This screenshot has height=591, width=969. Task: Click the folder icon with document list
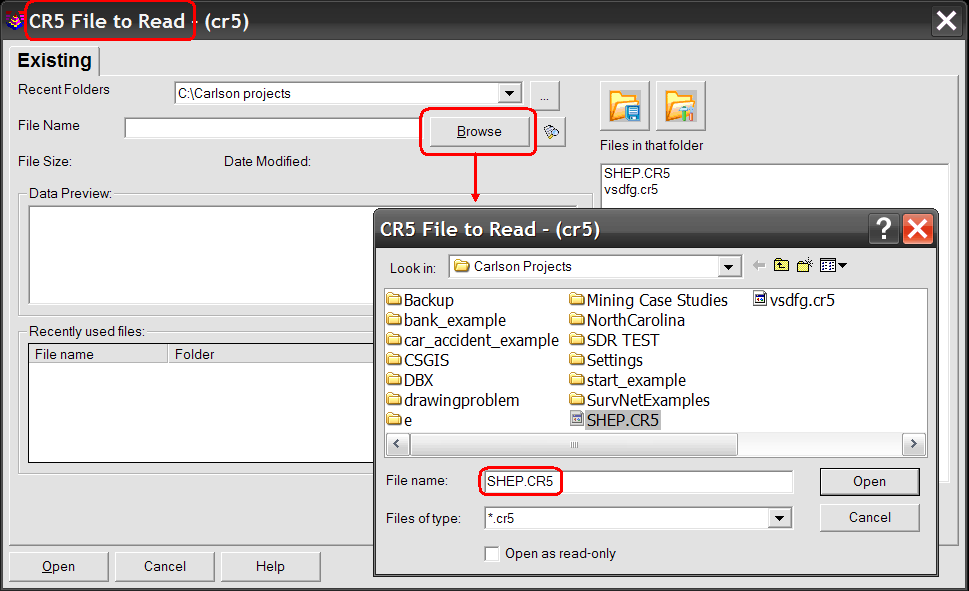pyautogui.click(x=625, y=106)
